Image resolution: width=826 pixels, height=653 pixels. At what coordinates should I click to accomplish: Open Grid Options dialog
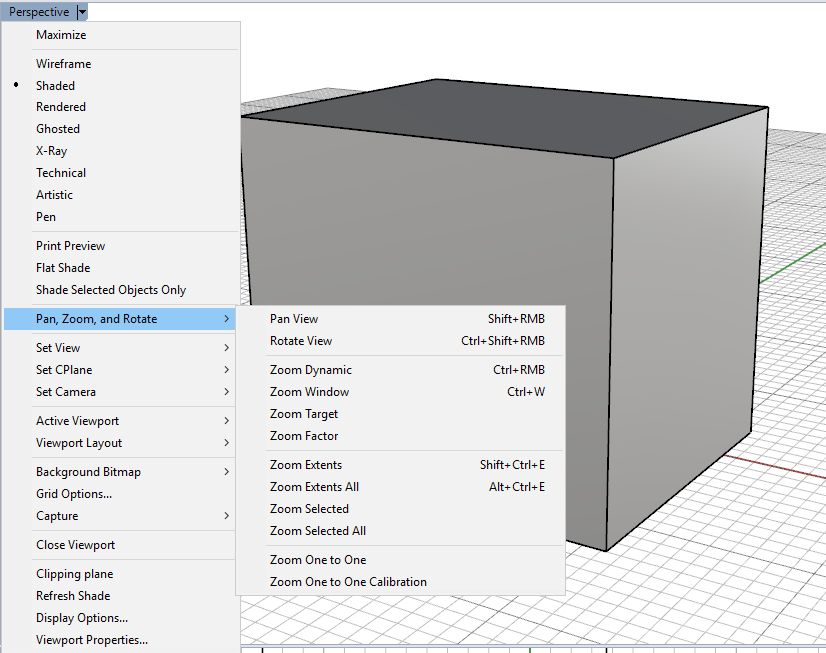[x=120, y=494]
